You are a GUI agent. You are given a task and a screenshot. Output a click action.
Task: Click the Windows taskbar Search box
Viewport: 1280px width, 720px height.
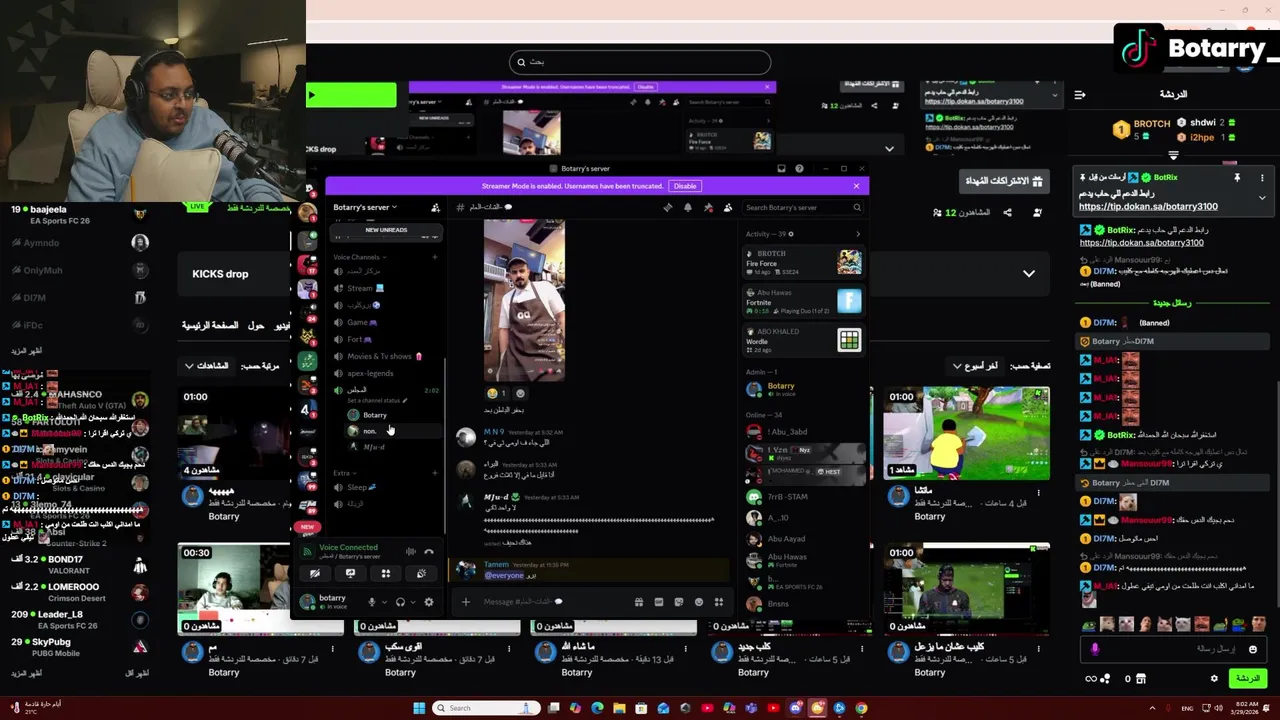(486, 708)
